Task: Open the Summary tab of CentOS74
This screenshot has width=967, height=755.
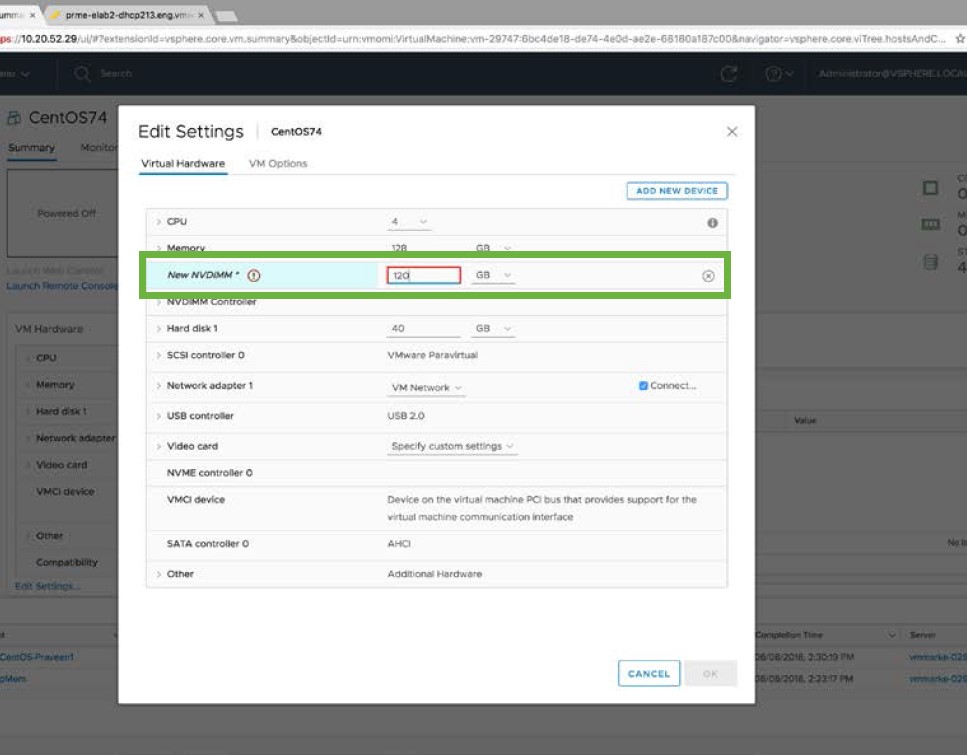Action: tap(31, 147)
